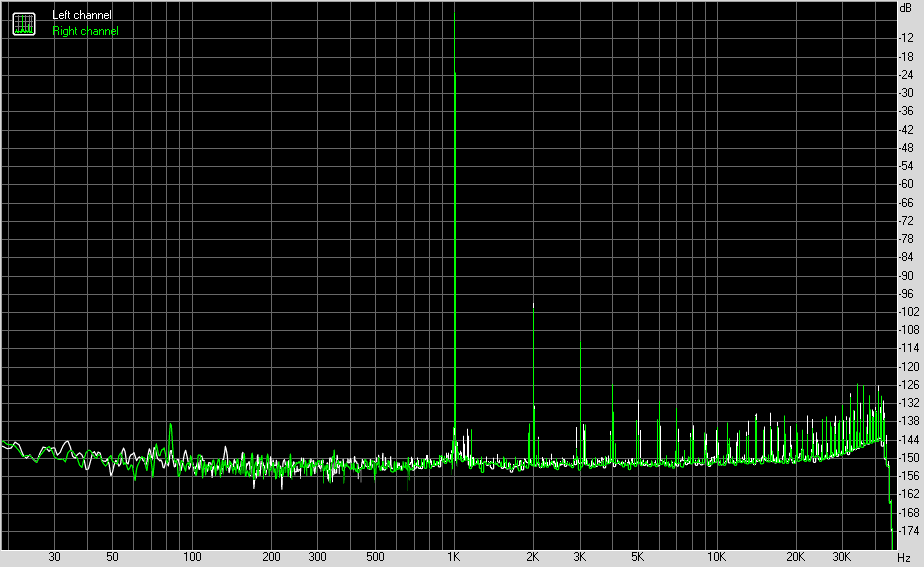The image size is (924, 567).
Task: Click the "-114" dB scale label
Action: pyautogui.click(x=908, y=348)
